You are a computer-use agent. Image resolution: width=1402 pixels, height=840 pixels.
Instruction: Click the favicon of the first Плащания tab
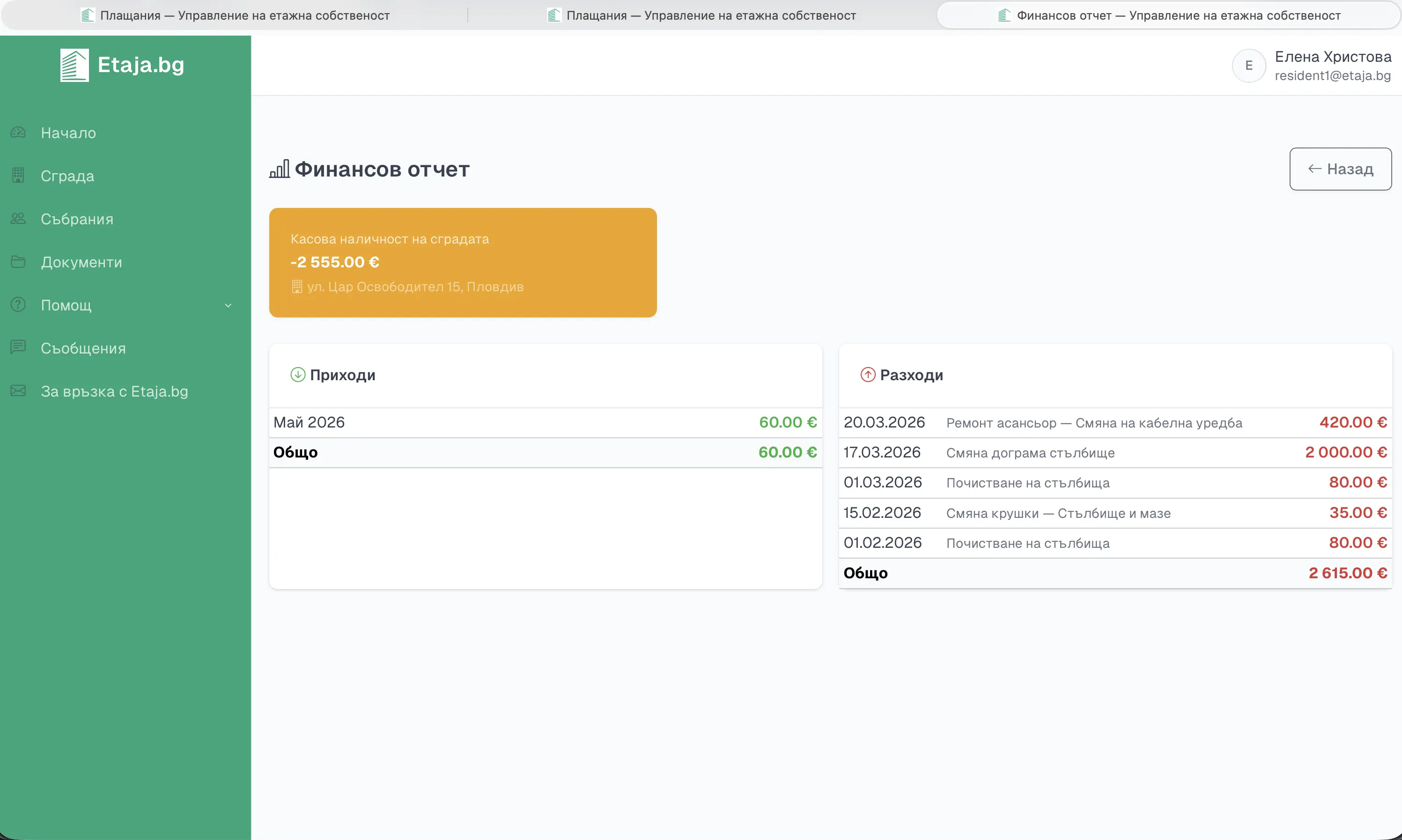(87, 15)
